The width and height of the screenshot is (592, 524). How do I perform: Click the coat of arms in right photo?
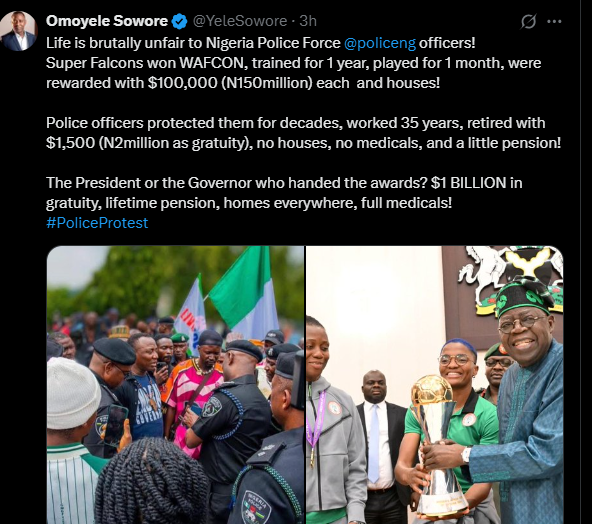[x=506, y=277]
